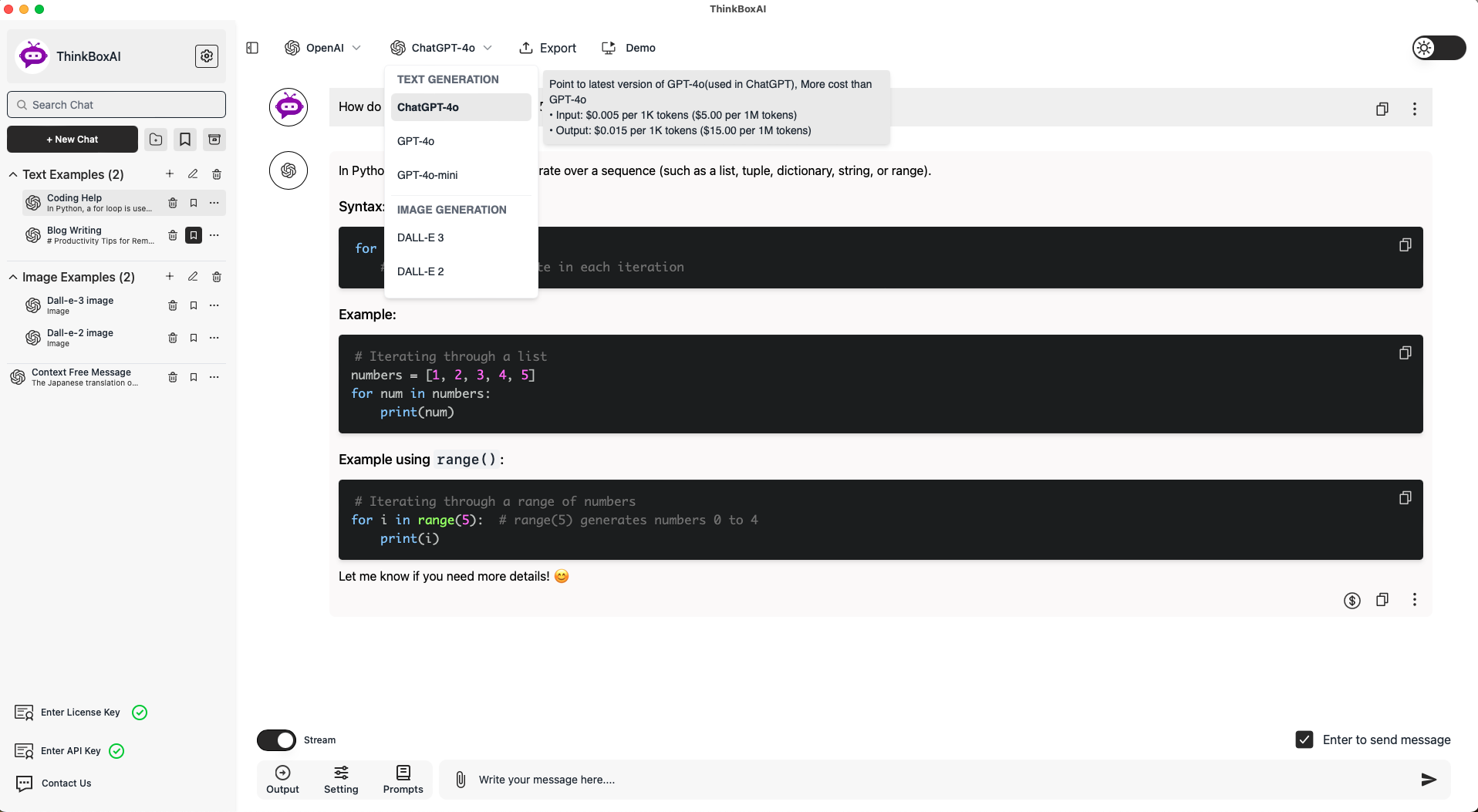
Task: Copy the syntax code block
Action: tap(1405, 244)
